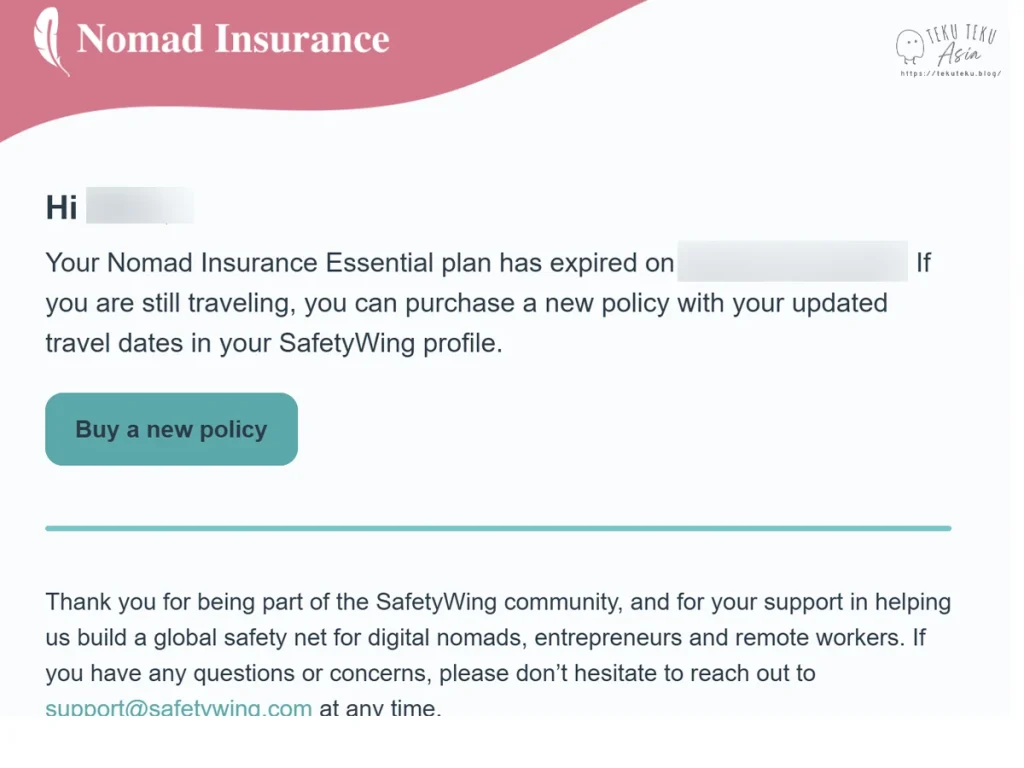
Task: Click the white feather logo icon
Action: point(51,41)
